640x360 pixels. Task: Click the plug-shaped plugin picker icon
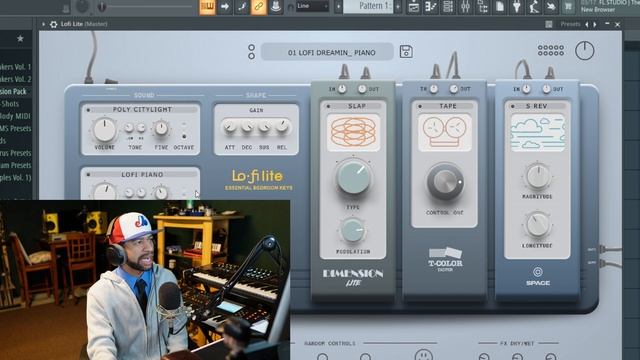[517, 7]
